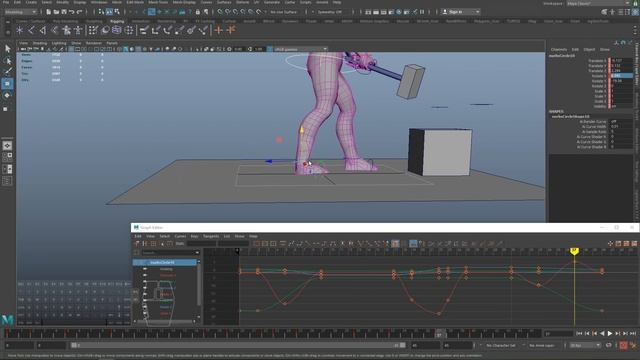
Task: Click the Auto tangents icon in Graph Editor
Action: click(x=282, y=244)
